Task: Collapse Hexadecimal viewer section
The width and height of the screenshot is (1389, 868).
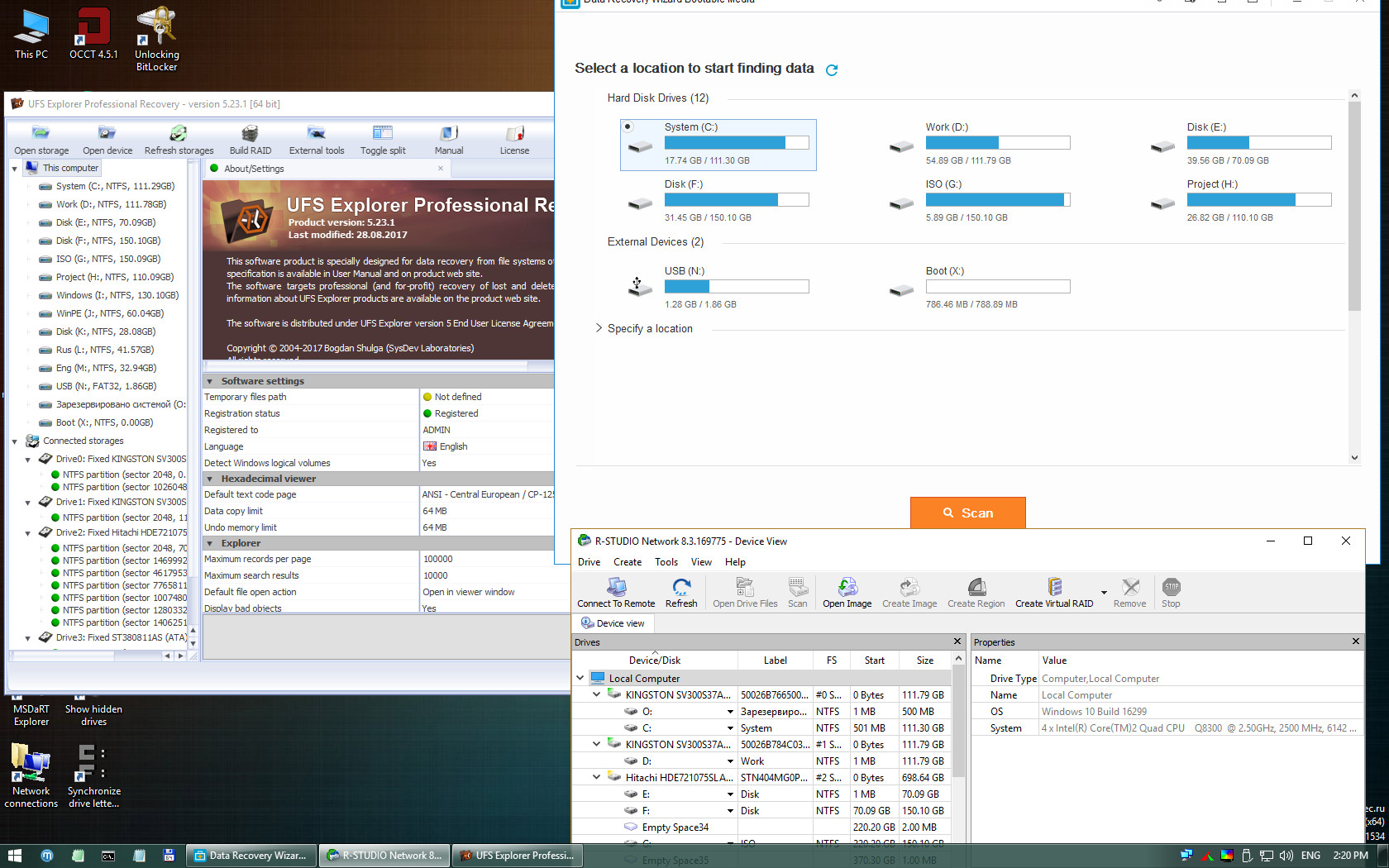Action: [x=210, y=479]
